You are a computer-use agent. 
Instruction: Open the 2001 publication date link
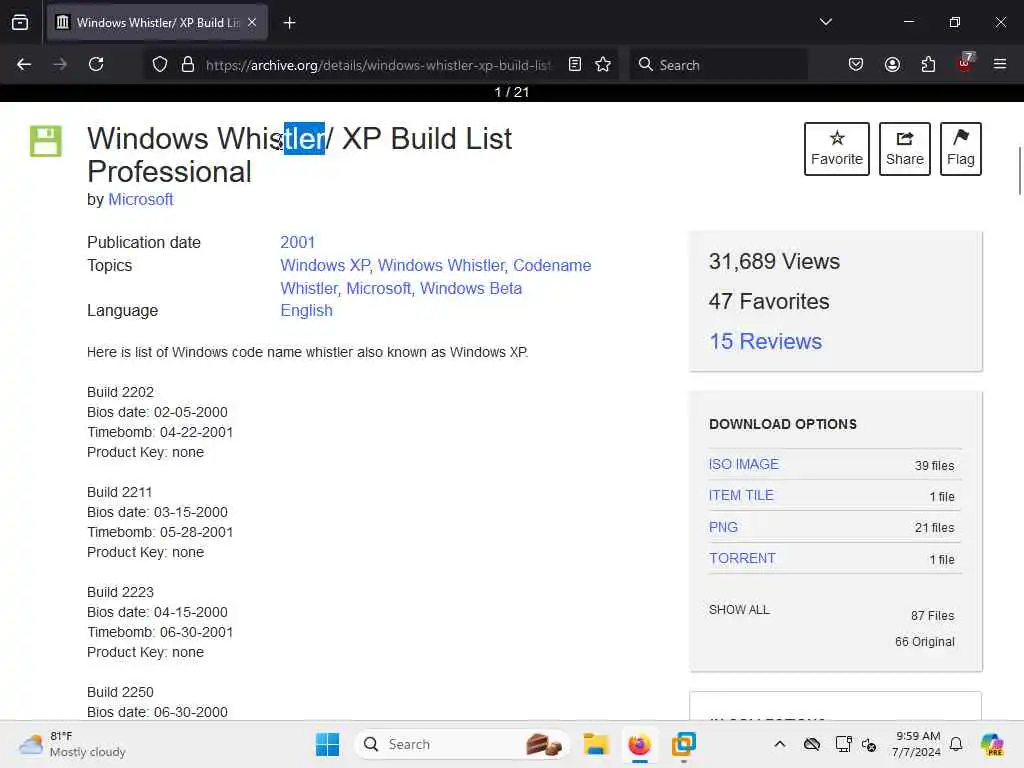298,242
